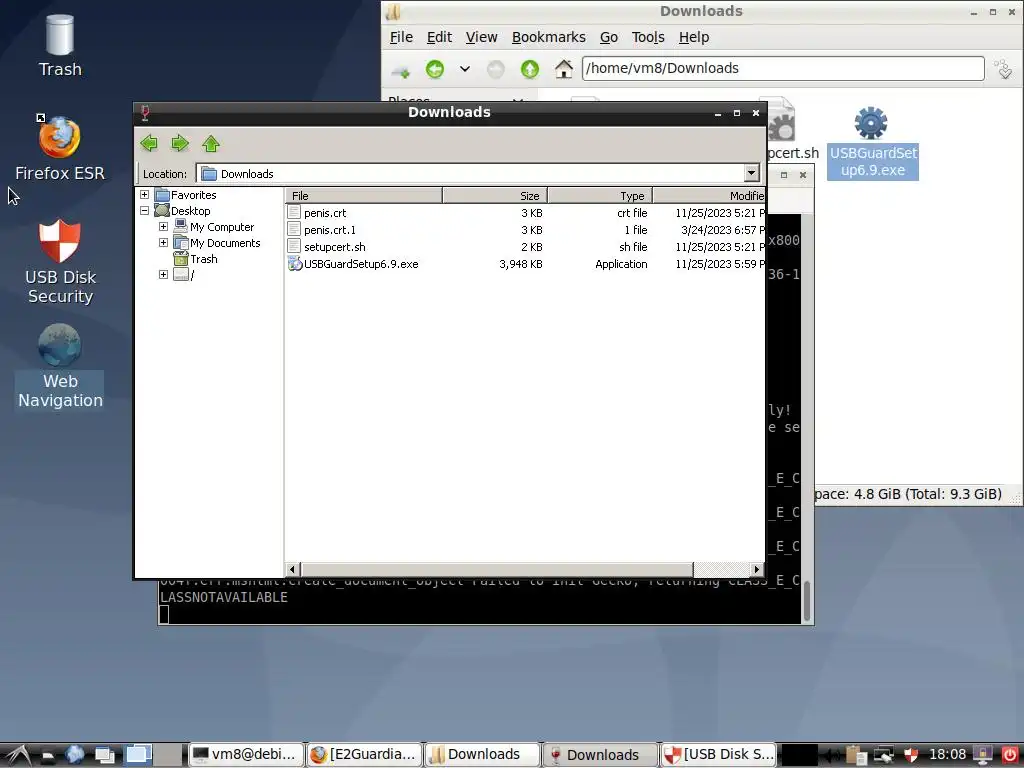The width and height of the screenshot is (1024, 768).
Task: Expand the Favorites tree node
Action: (x=144, y=195)
